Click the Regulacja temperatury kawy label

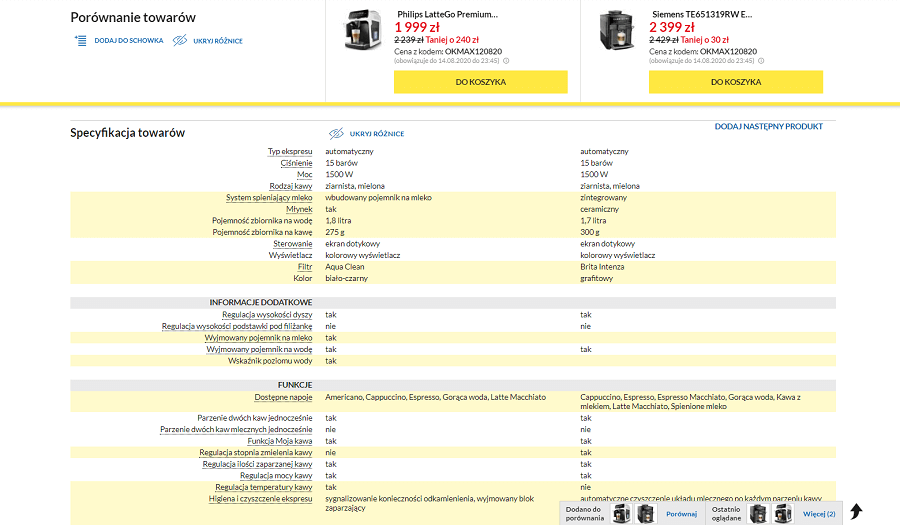click(264, 487)
